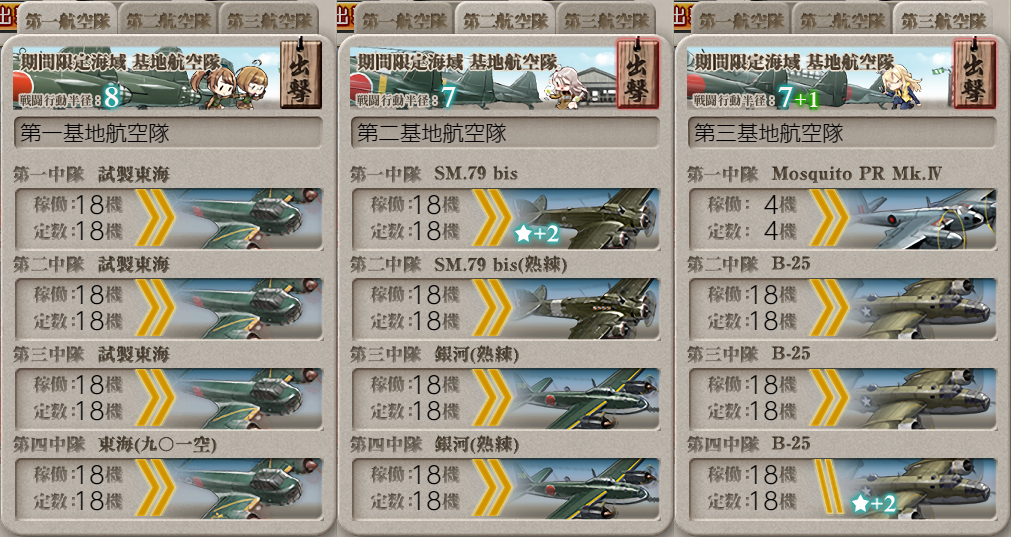Open 第二航空隊 tab in right panel
This screenshot has width=1011, height=537.
tap(842, 20)
